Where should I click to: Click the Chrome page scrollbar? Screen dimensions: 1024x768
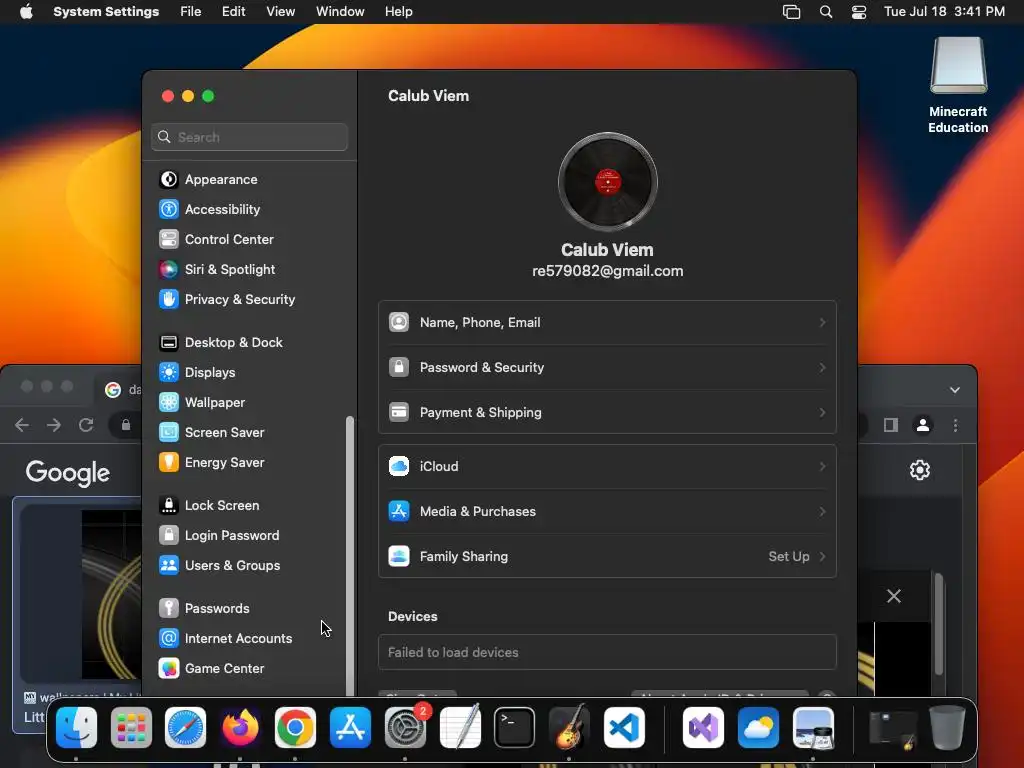tap(938, 624)
